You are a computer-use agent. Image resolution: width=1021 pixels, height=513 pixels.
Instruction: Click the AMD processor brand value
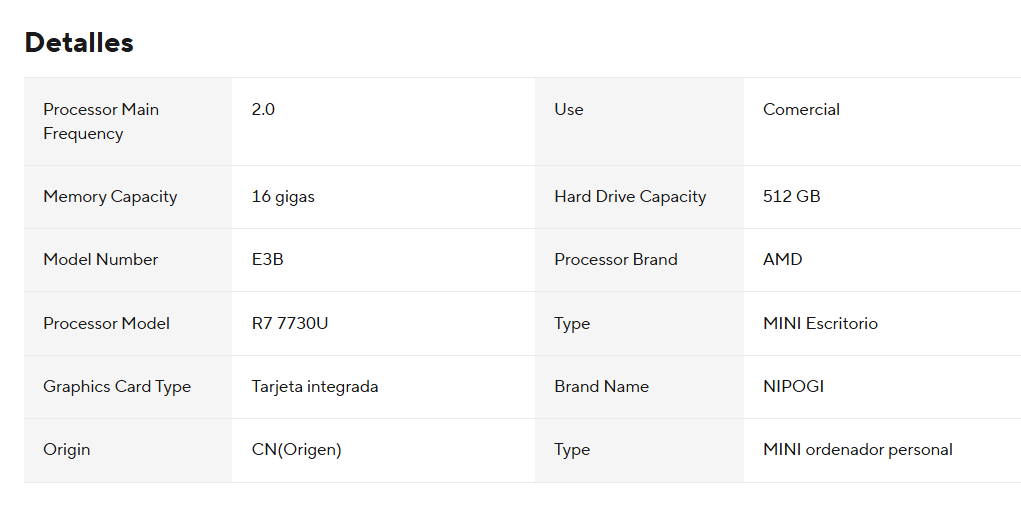782,259
